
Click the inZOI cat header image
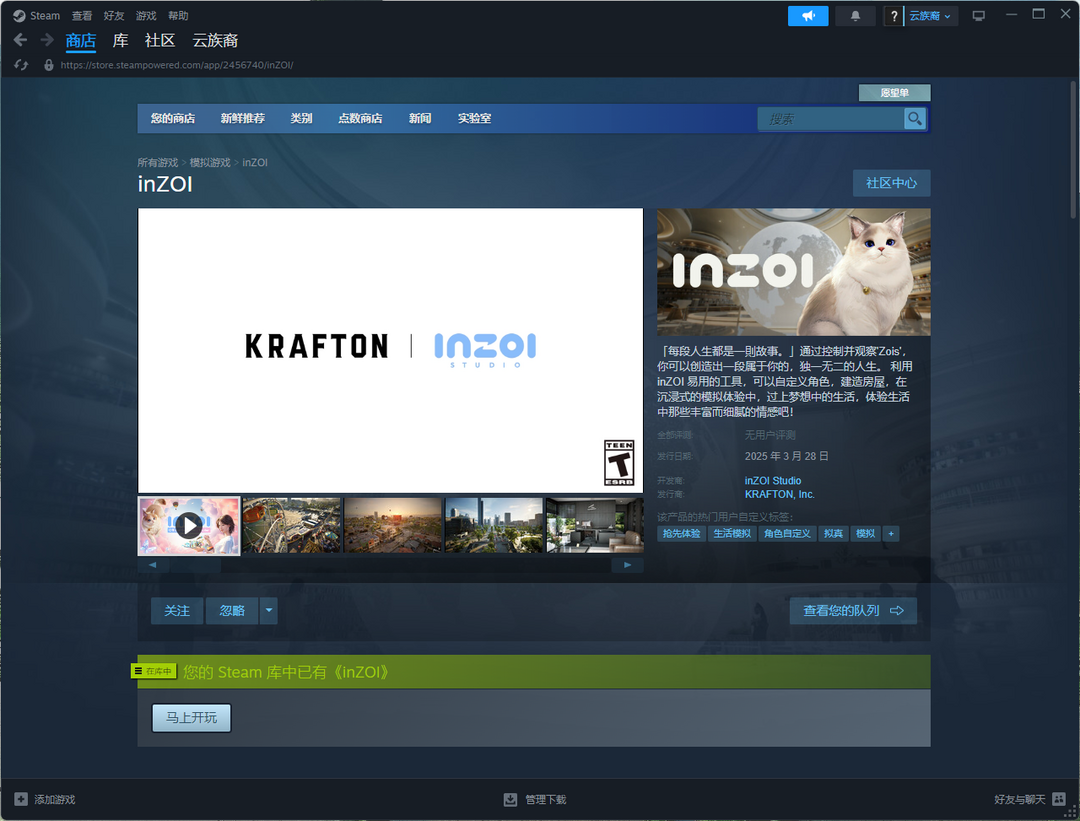click(793, 272)
